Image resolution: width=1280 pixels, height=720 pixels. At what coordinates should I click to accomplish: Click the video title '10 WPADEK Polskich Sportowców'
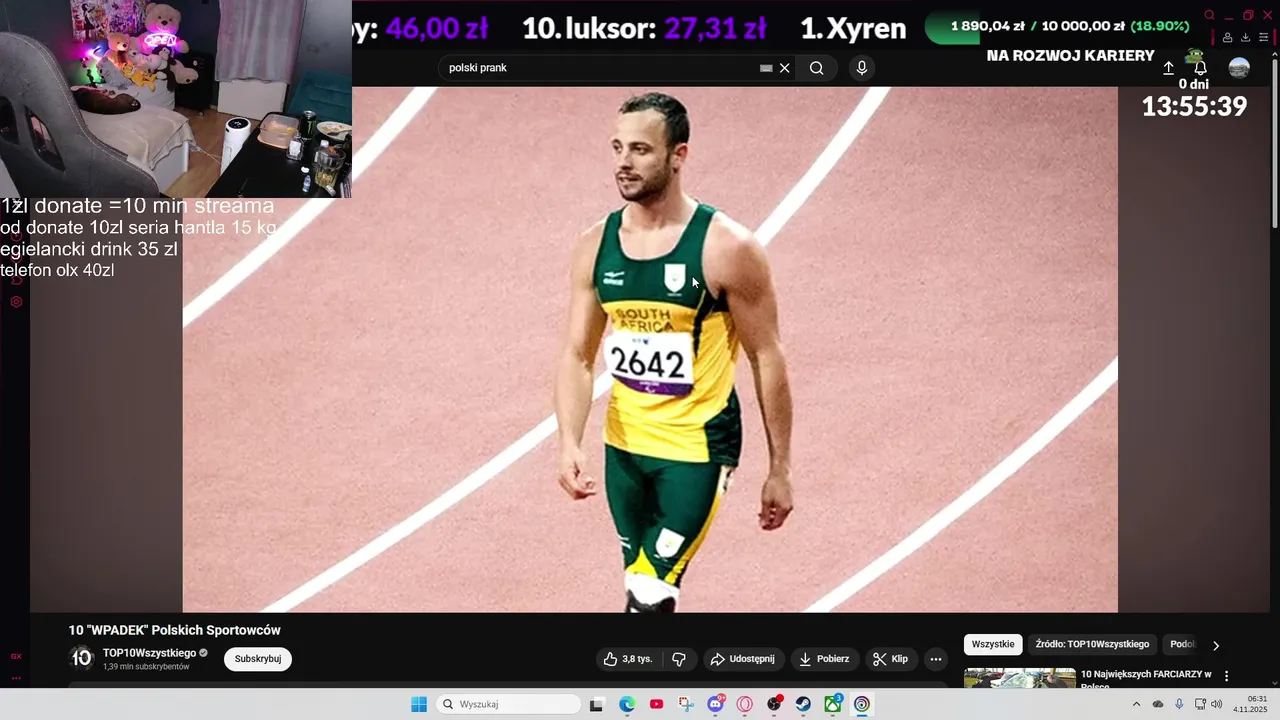point(174,630)
